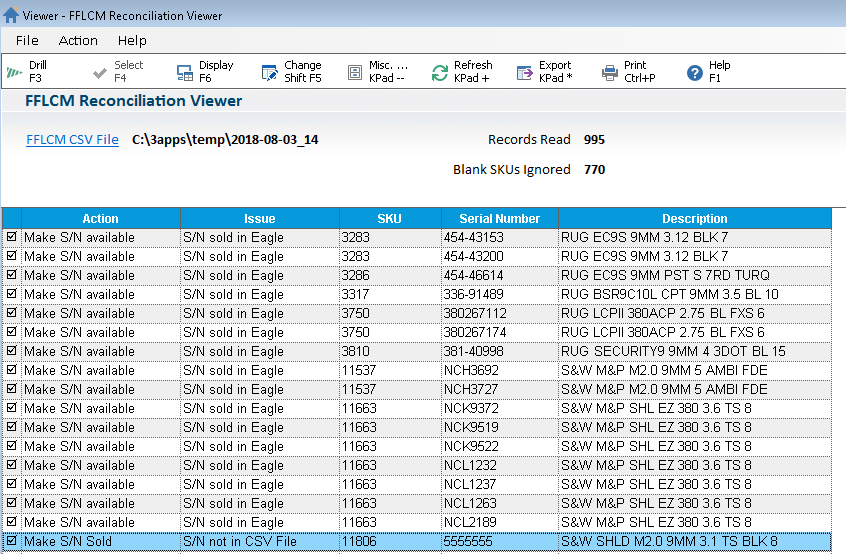The height and width of the screenshot is (554, 846).
Task: Click the FFLCM CSV File link
Action: (x=72, y=140)
